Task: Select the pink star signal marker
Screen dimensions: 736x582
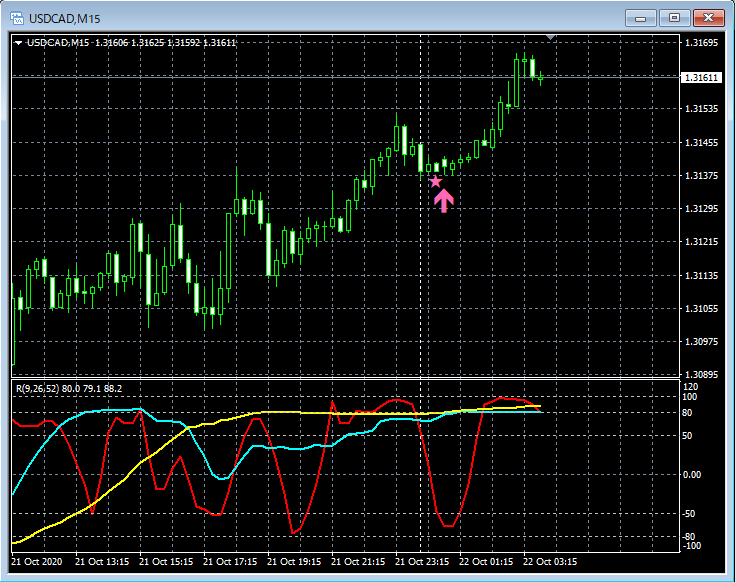Action: [x=436, y=181]
